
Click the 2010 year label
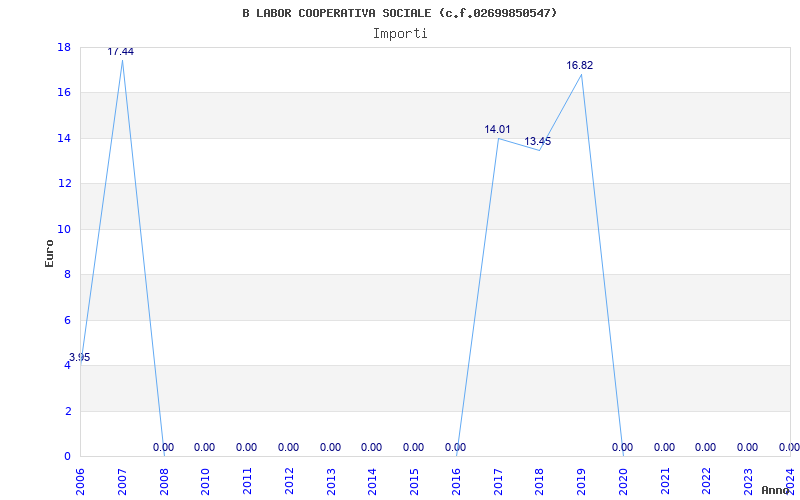click(x=206, y=482)
